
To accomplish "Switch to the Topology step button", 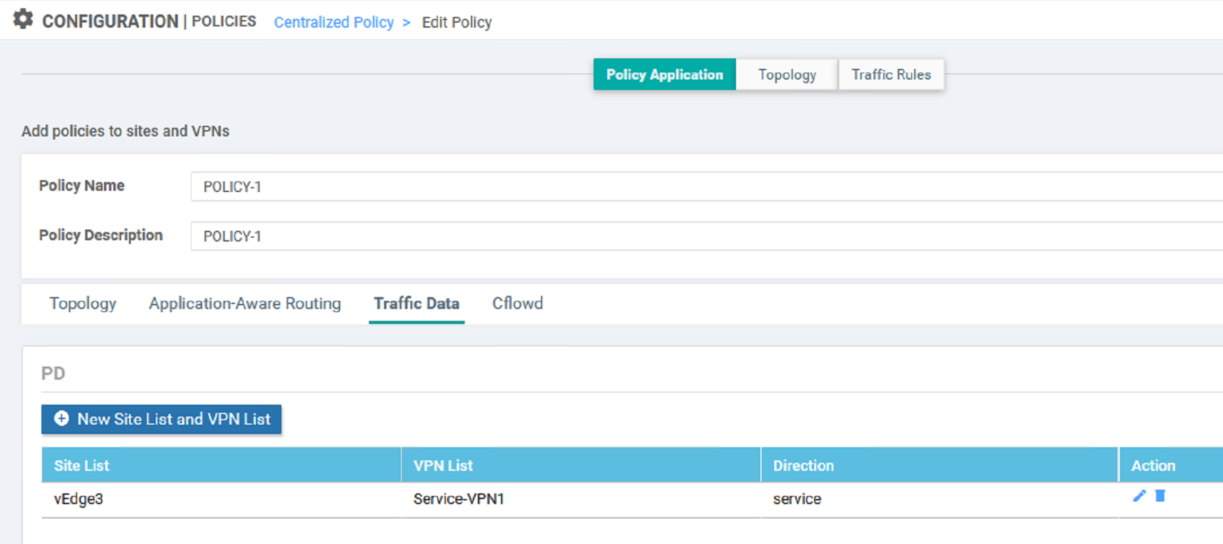I will 787,75.
